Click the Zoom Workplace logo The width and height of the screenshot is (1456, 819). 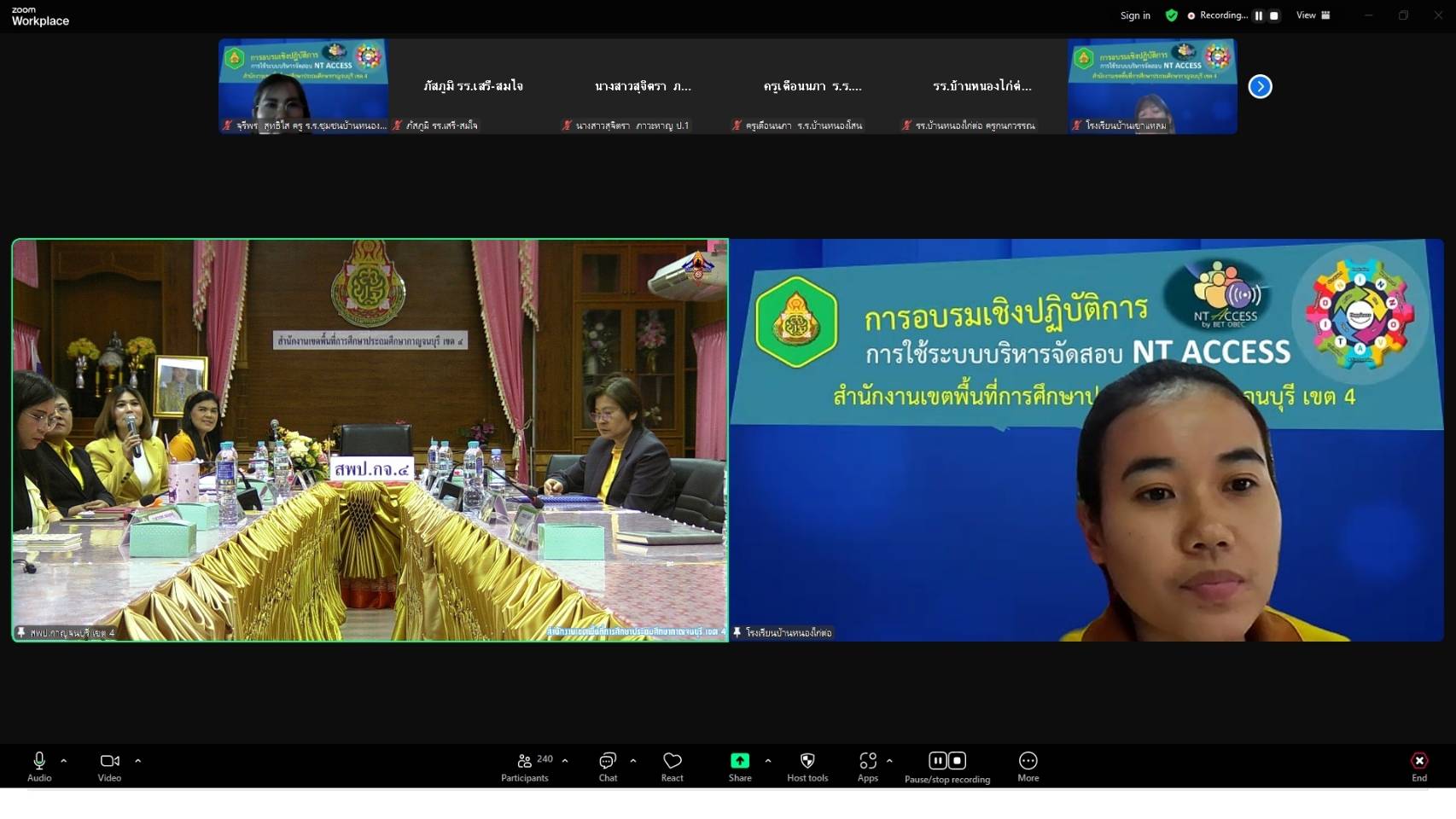pyautogui.click(x=40, y=16)
